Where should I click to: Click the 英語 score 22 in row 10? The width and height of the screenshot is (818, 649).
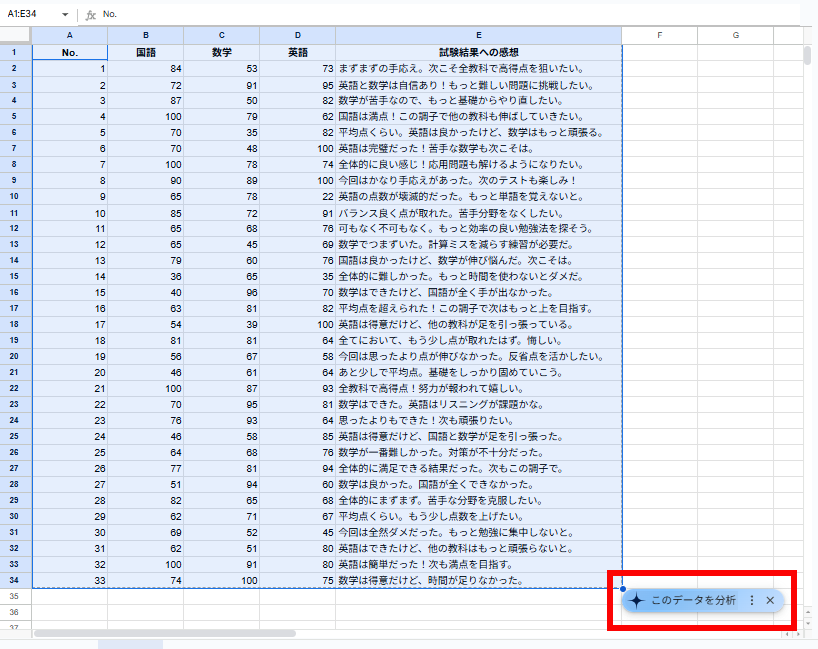click(297, 197)
